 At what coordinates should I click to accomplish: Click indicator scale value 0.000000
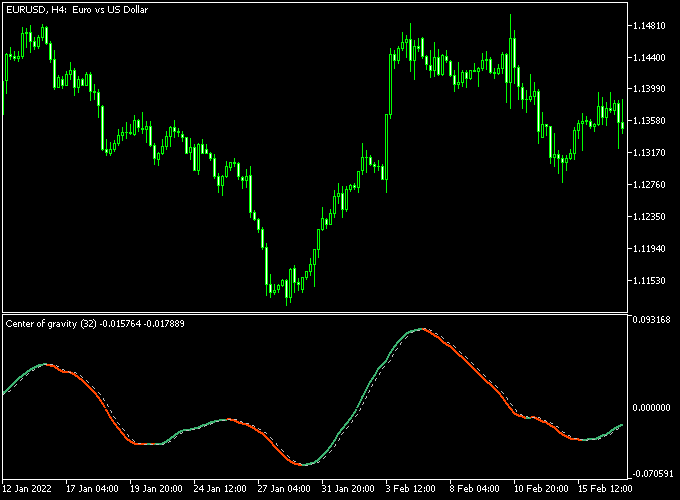[651, 408]
